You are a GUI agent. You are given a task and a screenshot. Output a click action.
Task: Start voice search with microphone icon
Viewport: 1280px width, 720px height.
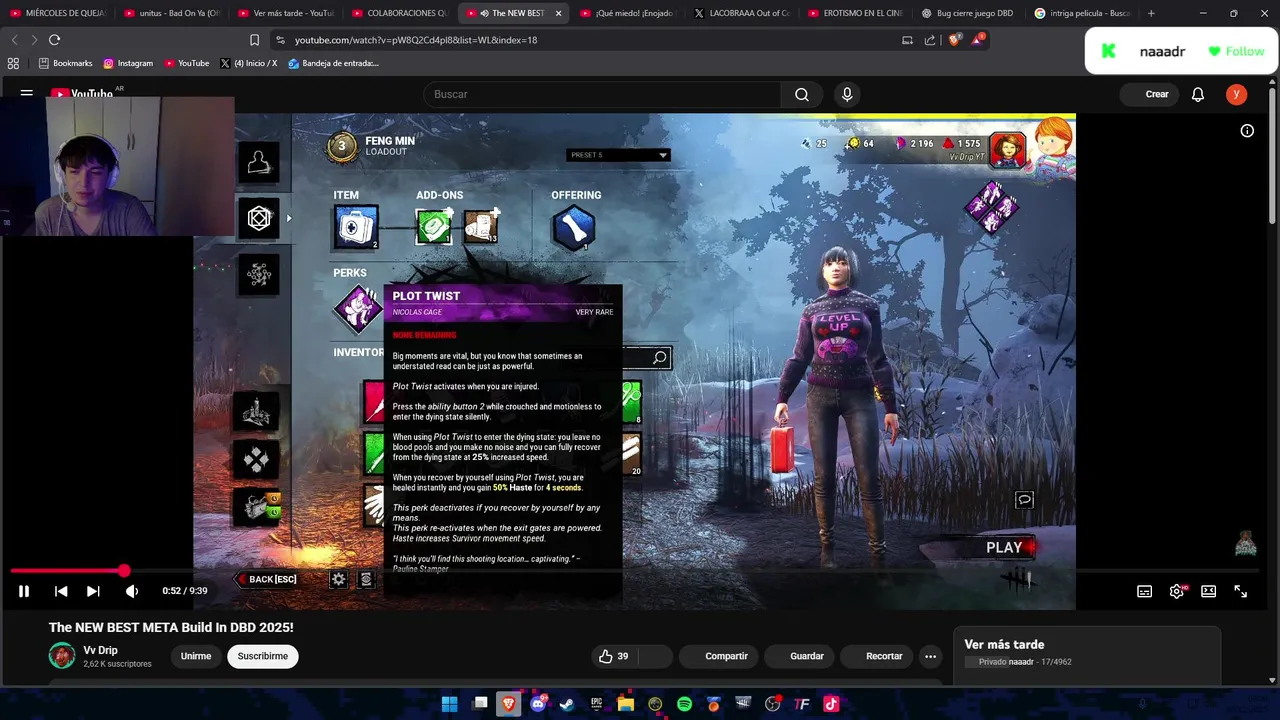click(x=847, y=94)
